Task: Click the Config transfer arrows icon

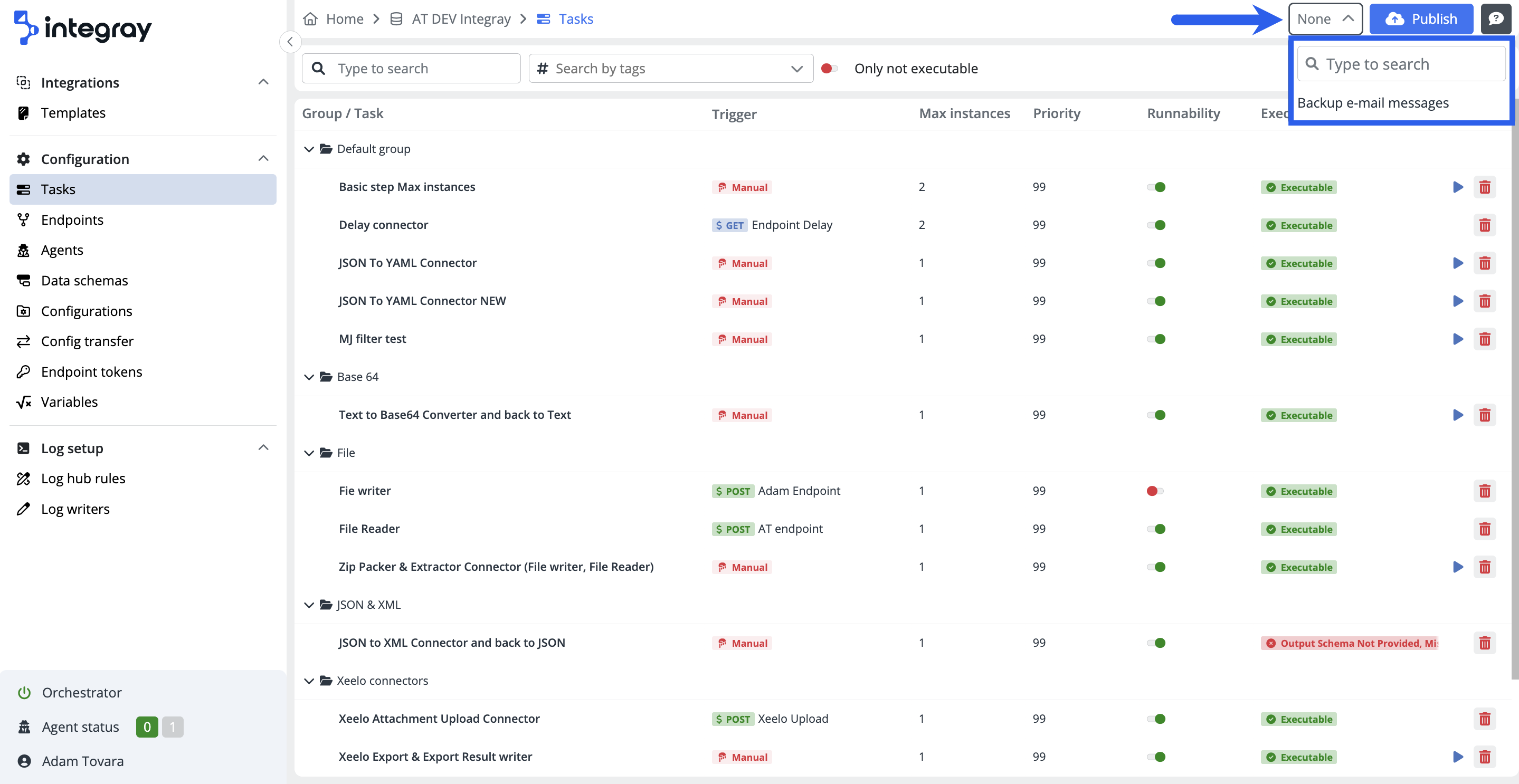Action: (24, 341)
